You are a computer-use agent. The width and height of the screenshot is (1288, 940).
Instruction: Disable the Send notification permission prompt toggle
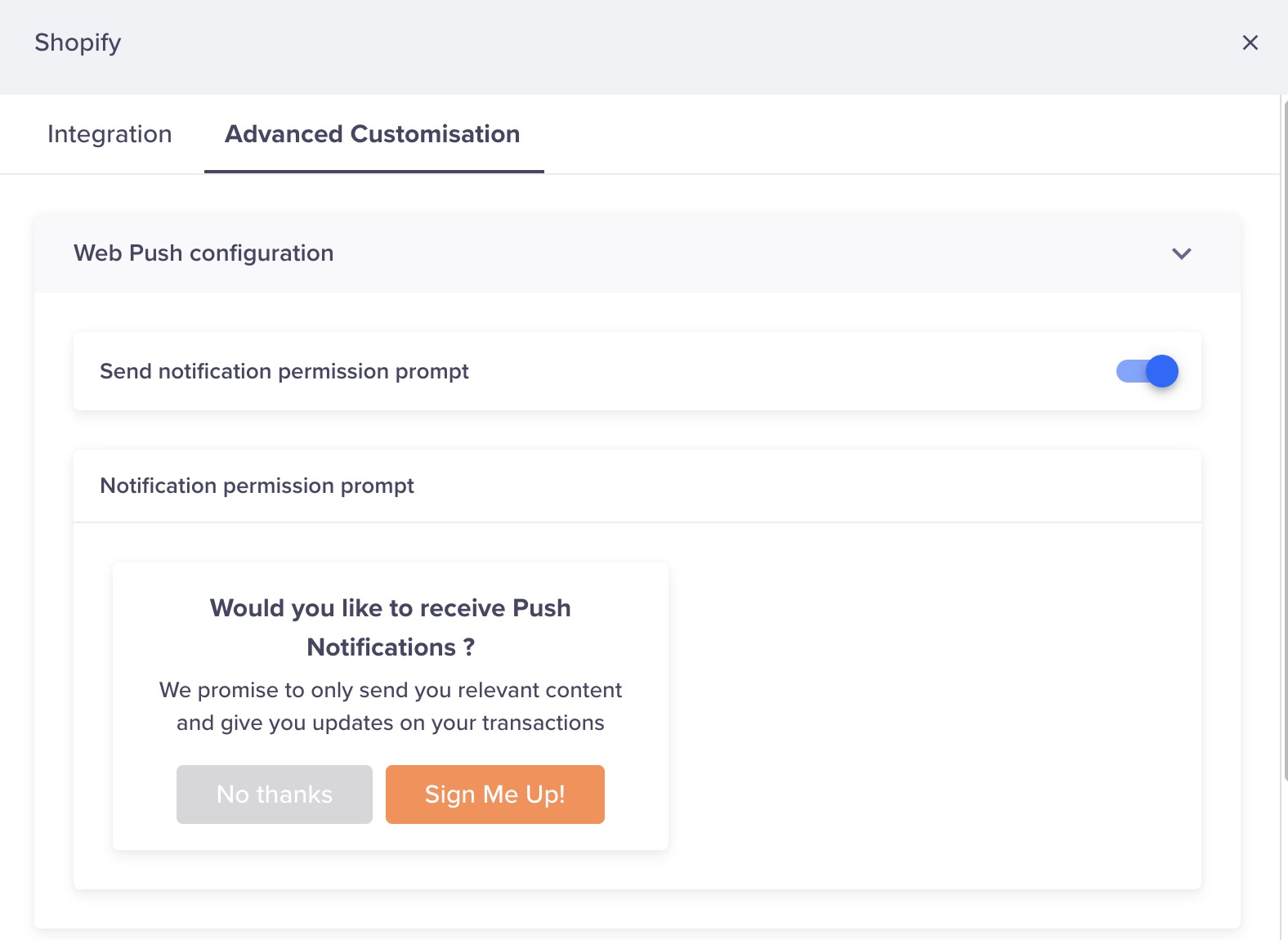(1147, 371)
